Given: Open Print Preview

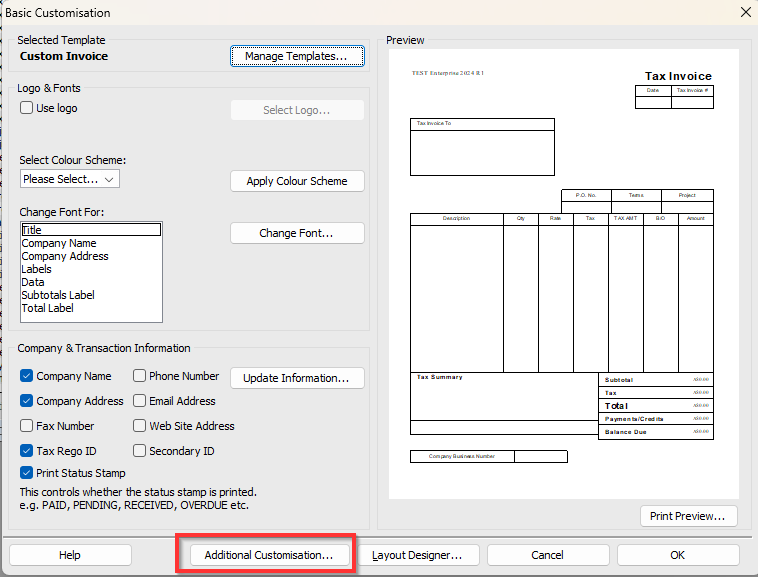Looking at the screenshot, I should 688,516.
